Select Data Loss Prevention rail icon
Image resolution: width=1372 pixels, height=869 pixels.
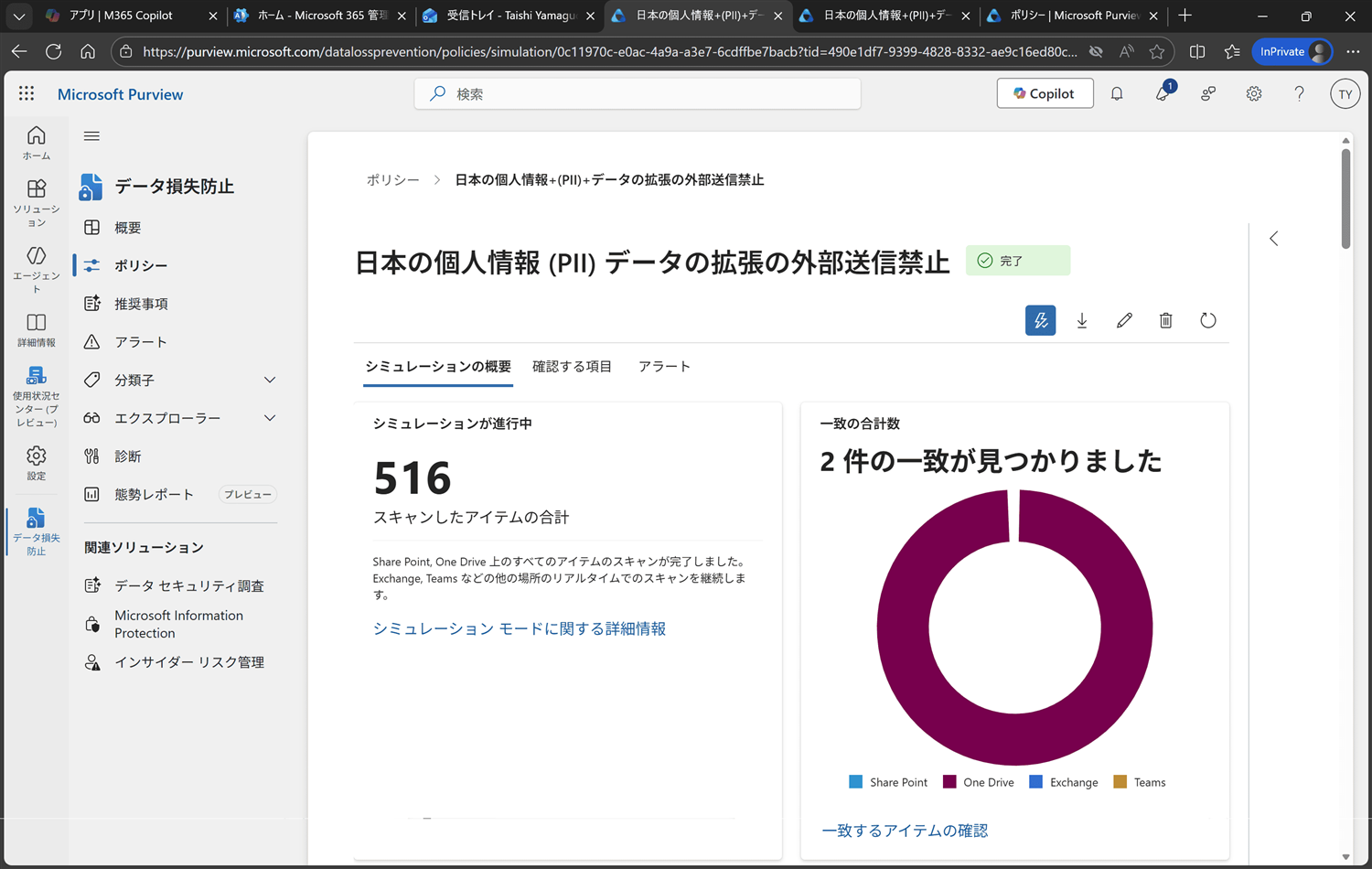[x=37, y=531]
